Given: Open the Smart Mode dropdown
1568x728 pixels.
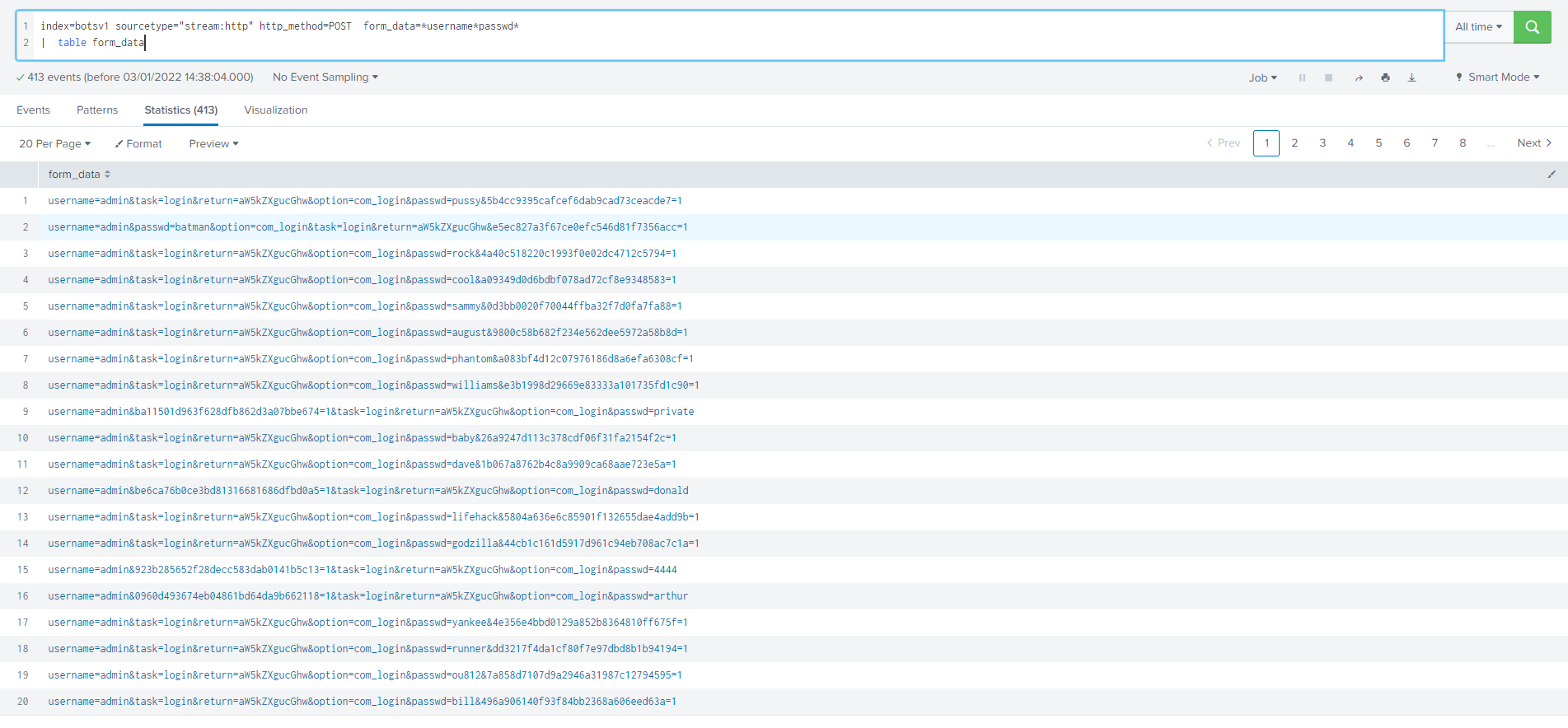Looking at the screenshot, I should tap(1498, 77).
